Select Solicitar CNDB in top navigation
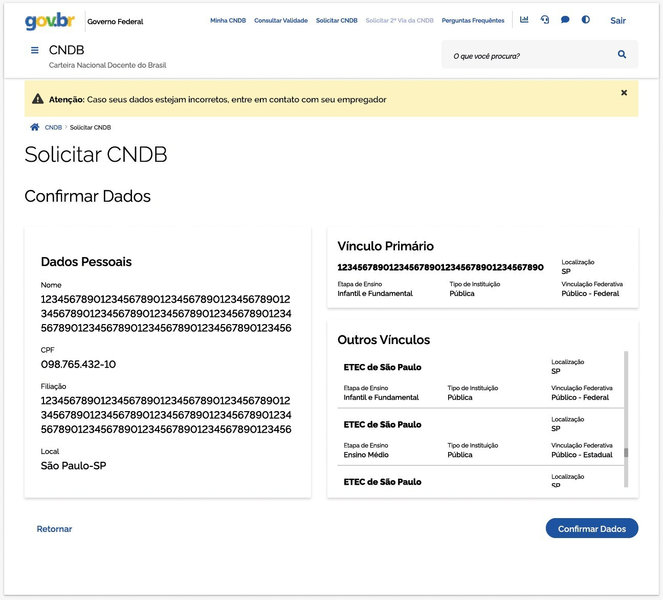 click(x=336, y=20)
